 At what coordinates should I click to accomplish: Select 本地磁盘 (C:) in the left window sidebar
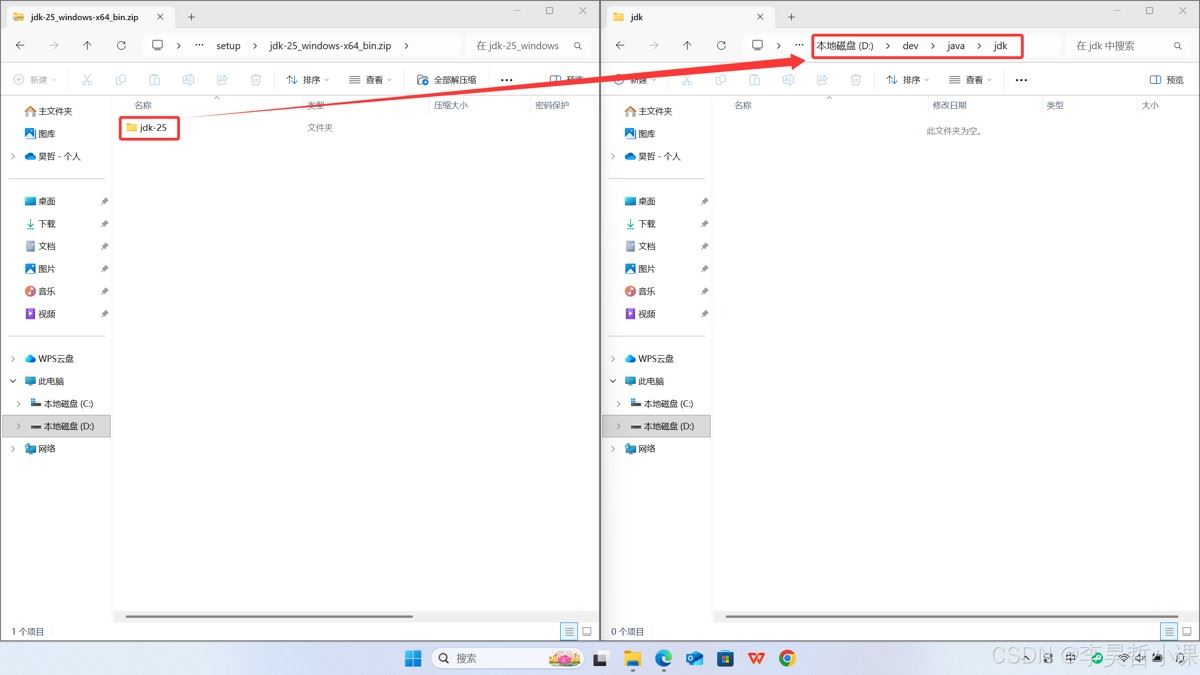[x=62, y=404]
